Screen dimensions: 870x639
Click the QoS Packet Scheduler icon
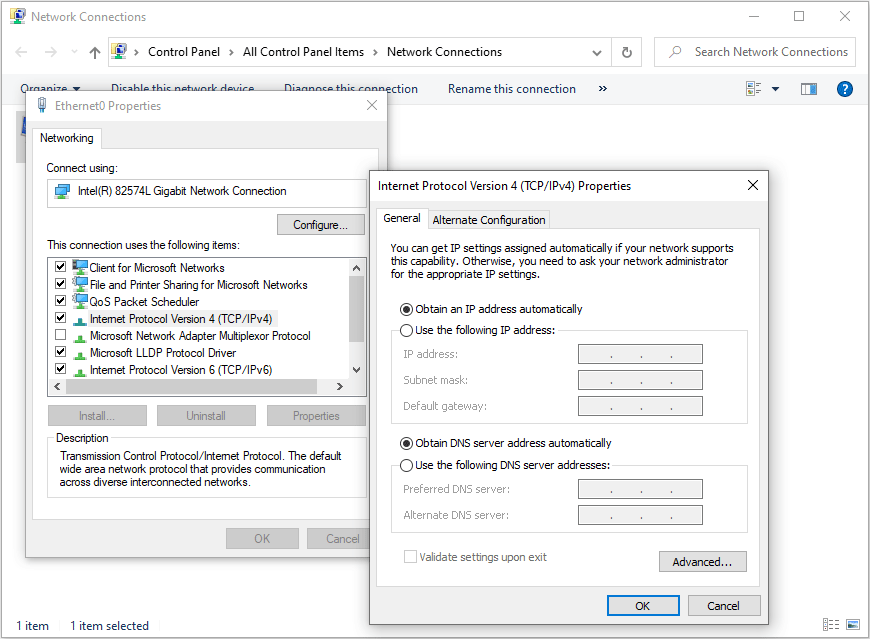[80, 301]
